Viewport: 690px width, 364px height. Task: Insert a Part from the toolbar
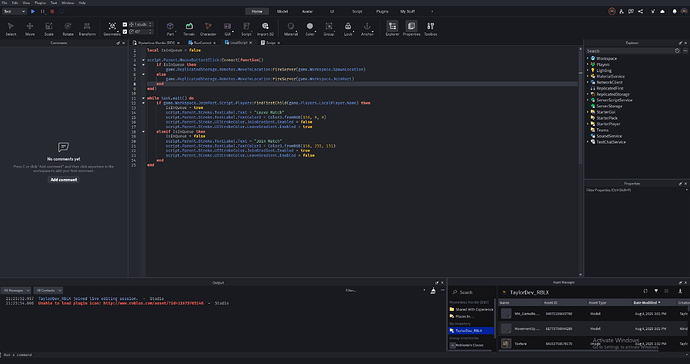[170, 29]
